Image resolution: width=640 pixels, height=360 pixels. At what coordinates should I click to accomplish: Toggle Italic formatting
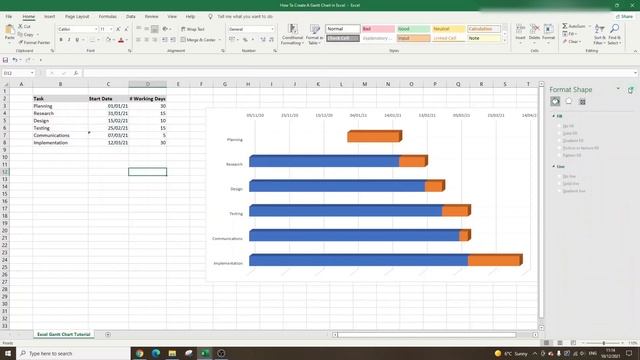click(x=69, y=40)
